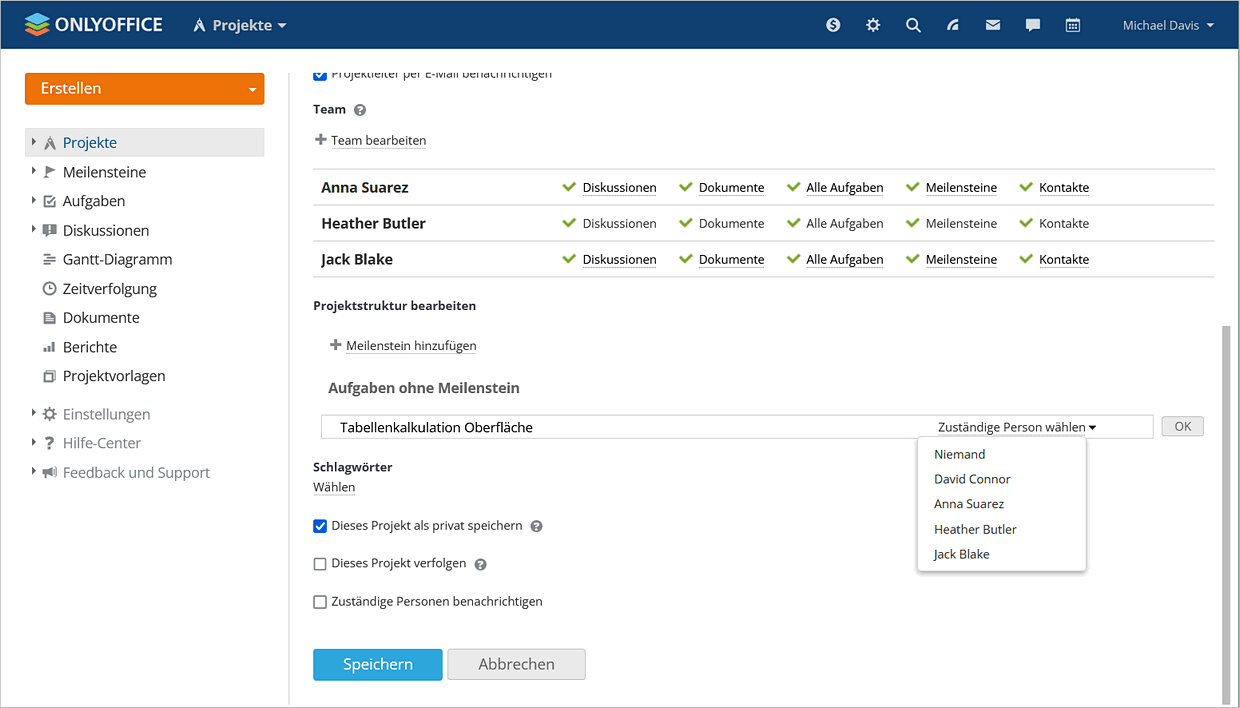
Task: Open the payments dollar icon
Action: click(833, 25)
